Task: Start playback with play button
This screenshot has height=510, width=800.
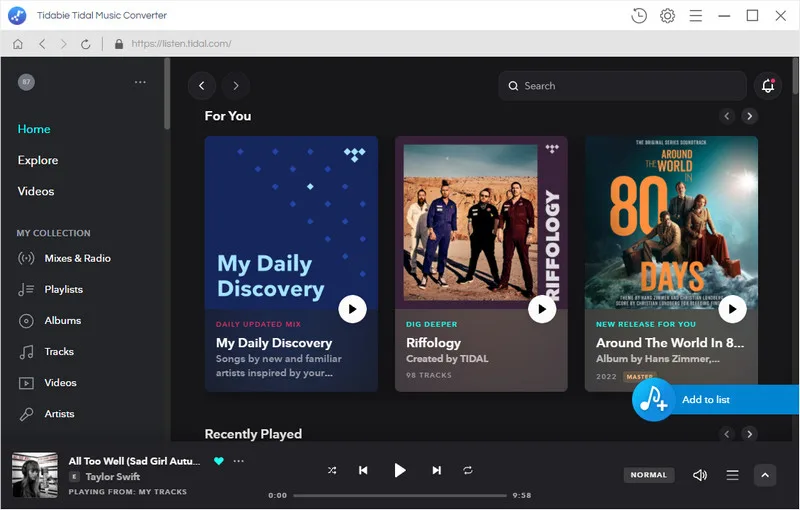Action: [x=400, y=470]
